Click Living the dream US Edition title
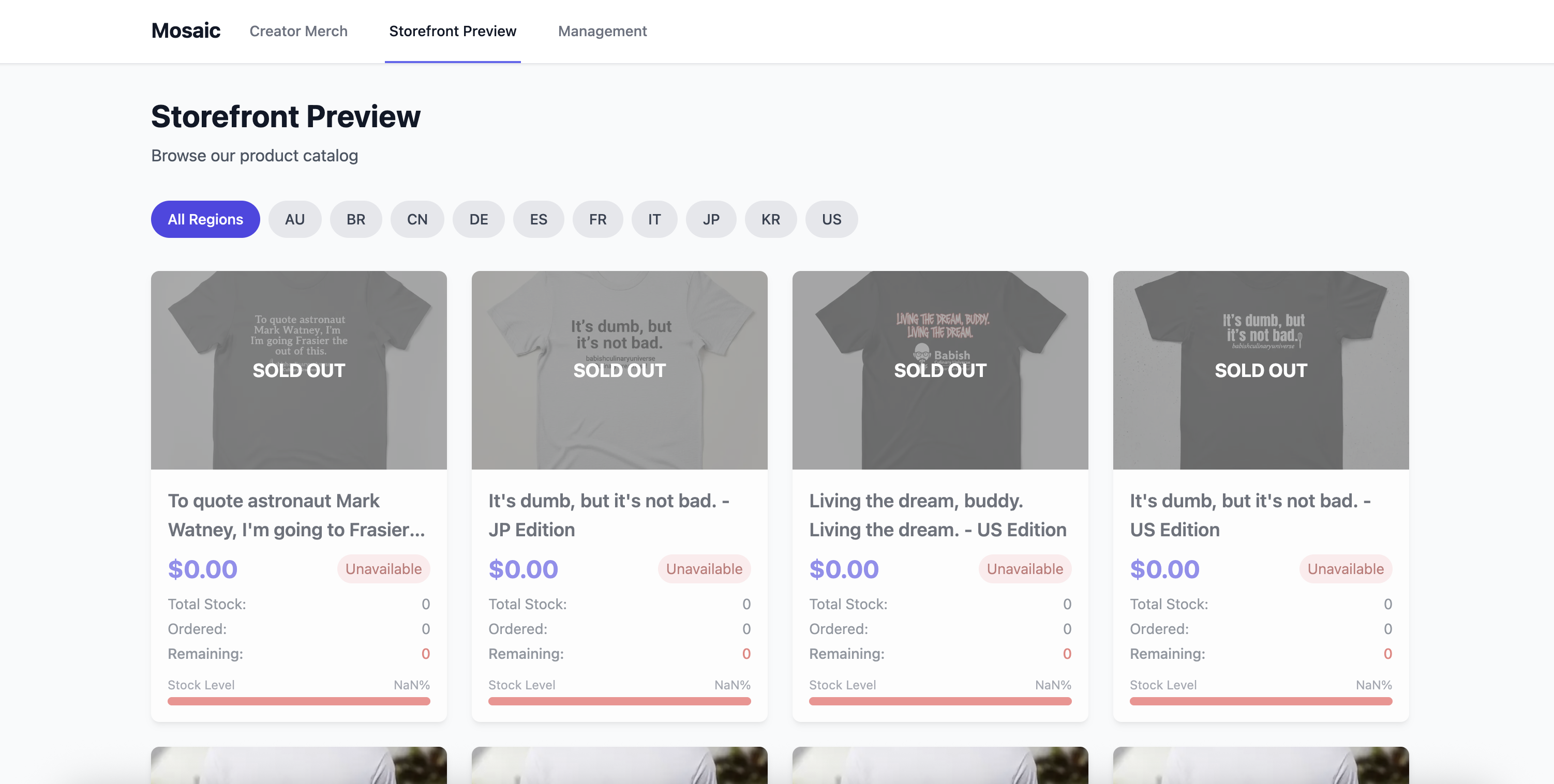 (x=937, y=515)
